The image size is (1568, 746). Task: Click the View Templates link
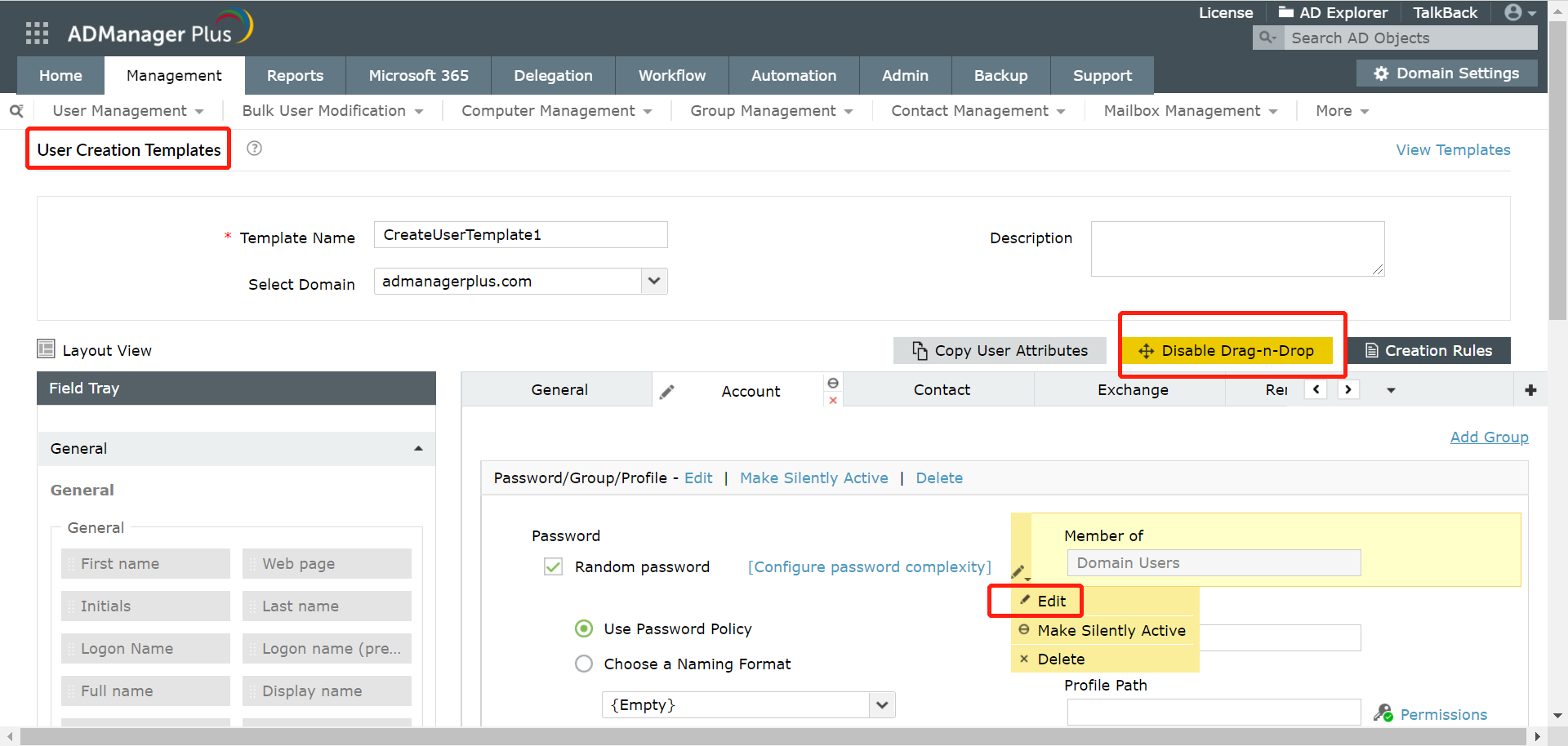[1453, 149]
